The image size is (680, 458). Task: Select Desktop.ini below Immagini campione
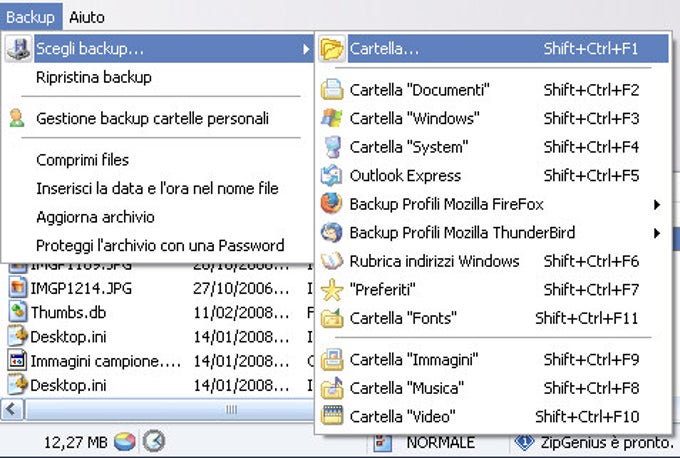tap(68, 386)
